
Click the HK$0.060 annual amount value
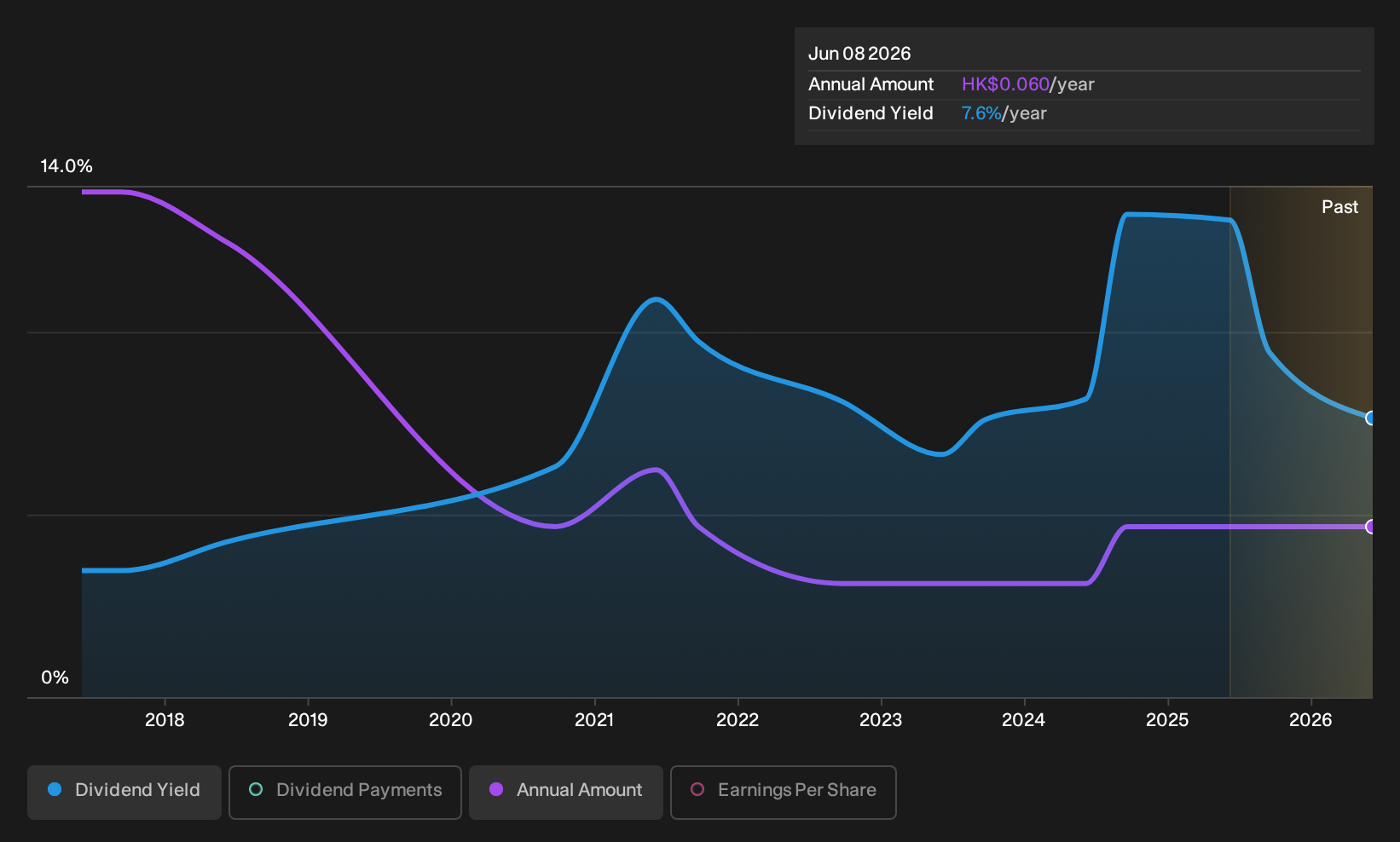[1005, 84]
